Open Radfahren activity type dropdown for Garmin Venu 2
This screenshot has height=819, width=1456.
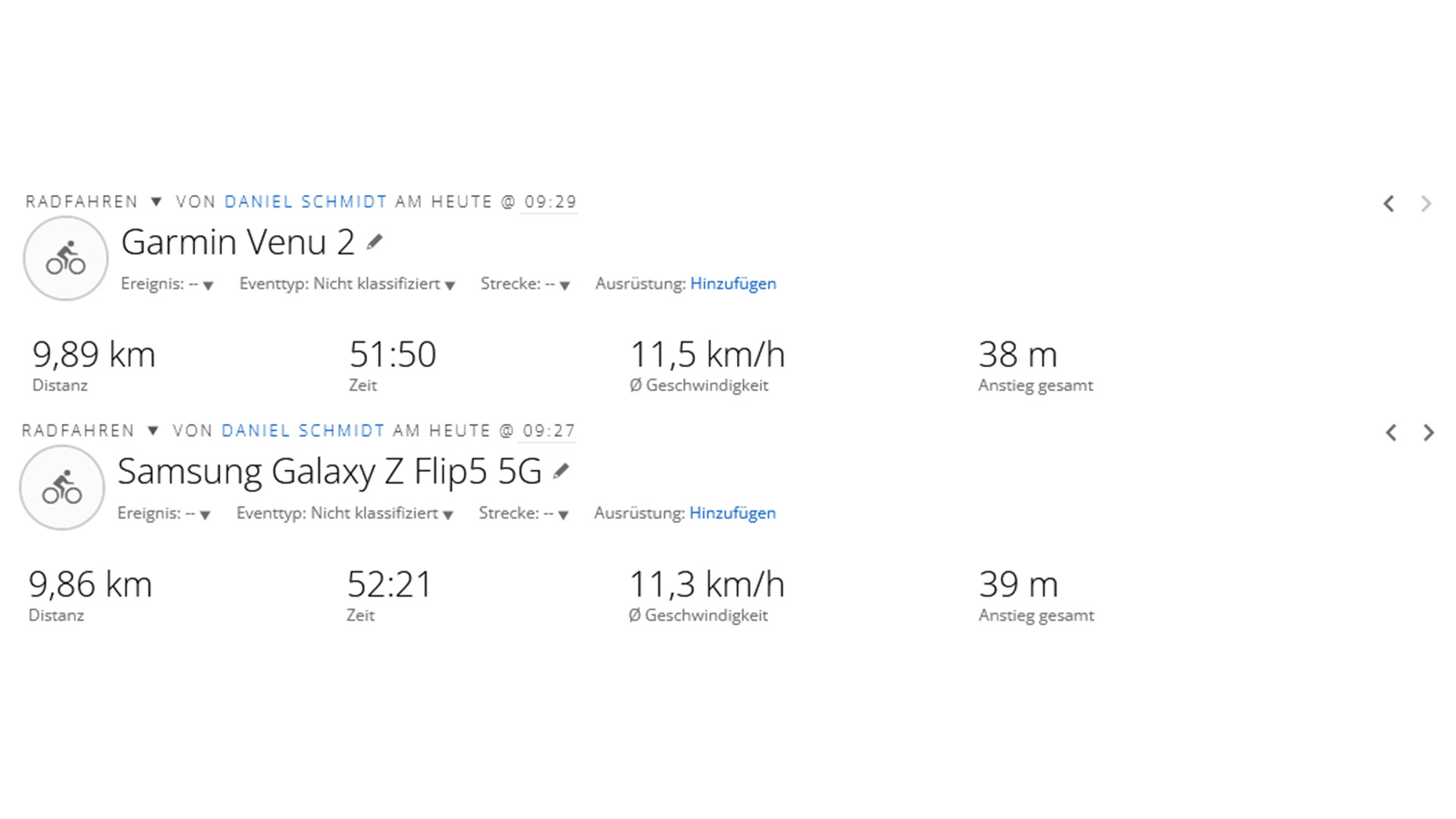pyautogui.click(x=156, y=202)
